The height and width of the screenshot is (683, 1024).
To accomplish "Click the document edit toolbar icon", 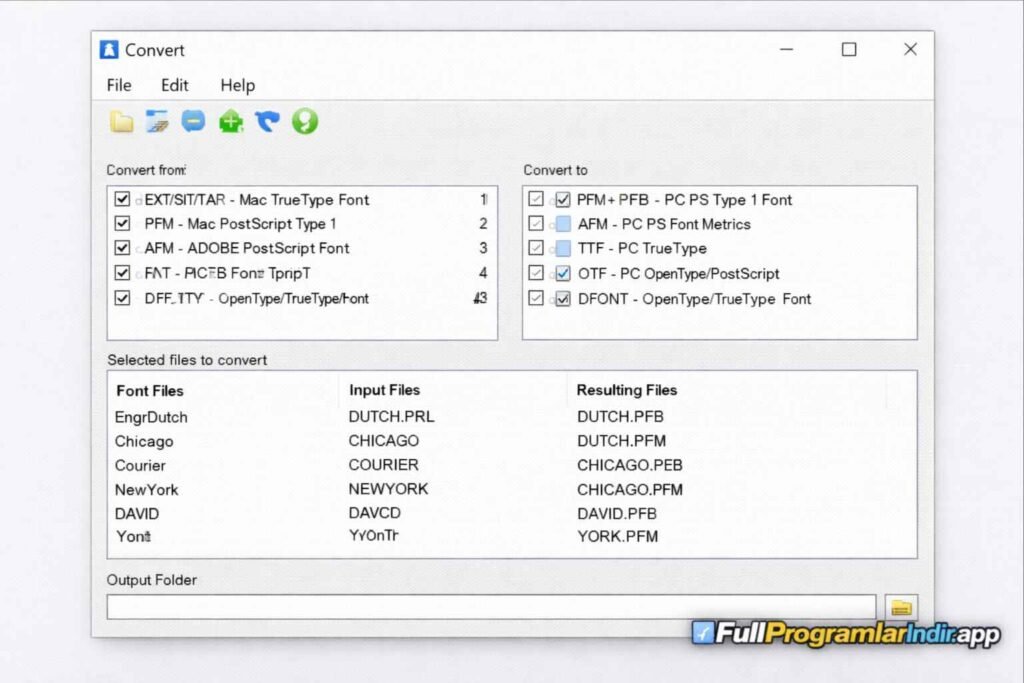I will pyautogui.click(x=157, y=122).
